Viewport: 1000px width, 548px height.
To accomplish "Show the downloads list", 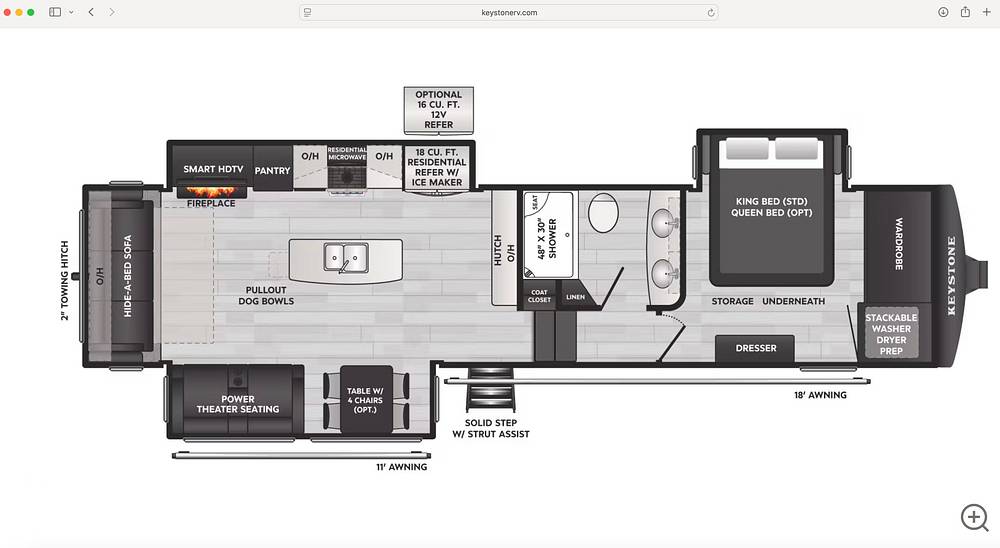I will [x=943, y=12].
